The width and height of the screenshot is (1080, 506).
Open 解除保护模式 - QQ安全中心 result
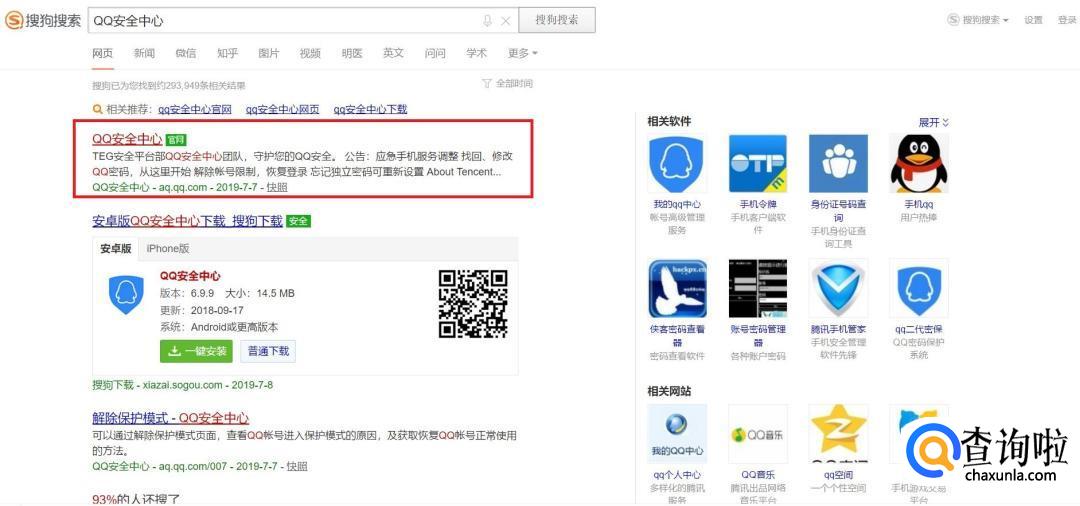tap(171, 418)
